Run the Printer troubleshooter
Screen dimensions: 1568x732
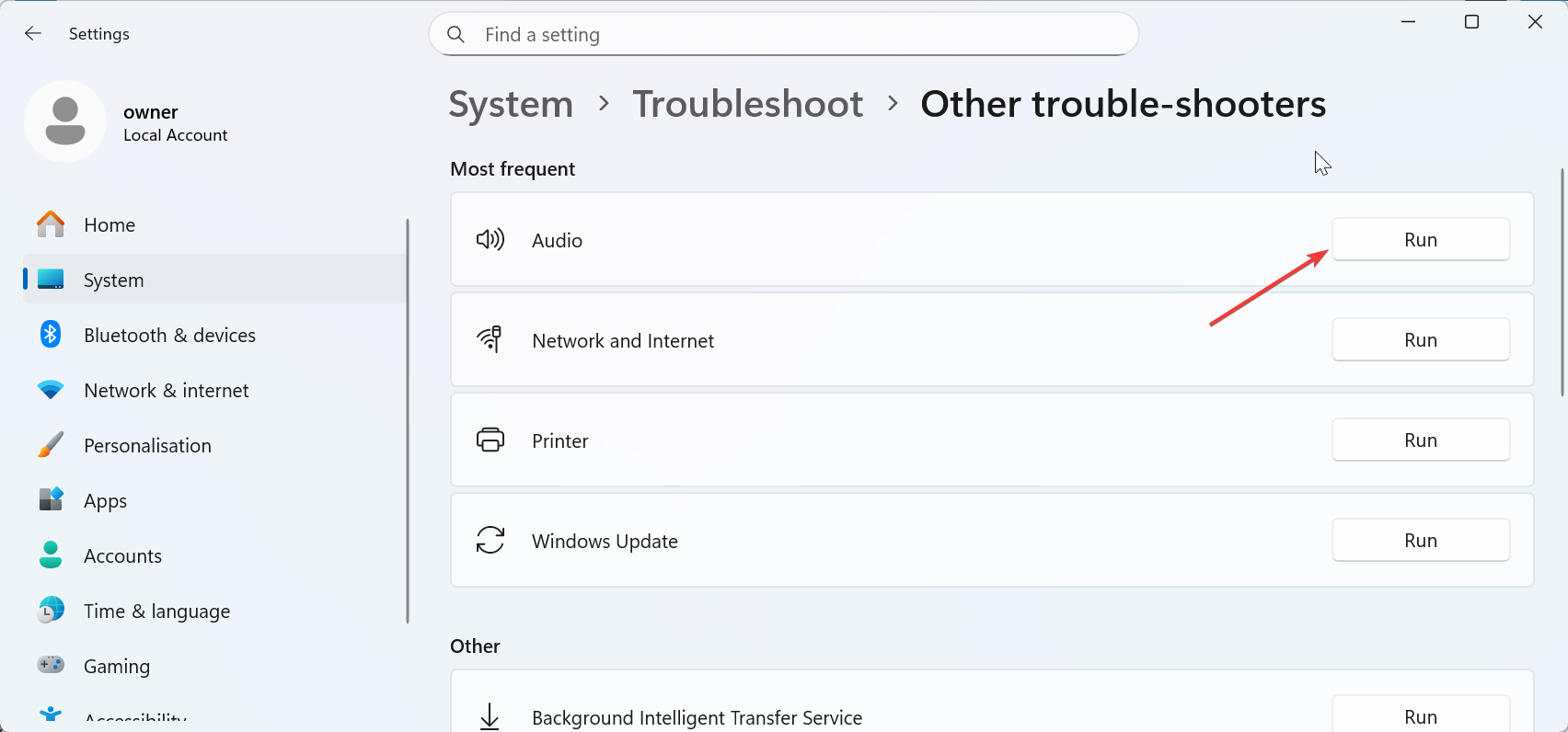(1420, 440)
